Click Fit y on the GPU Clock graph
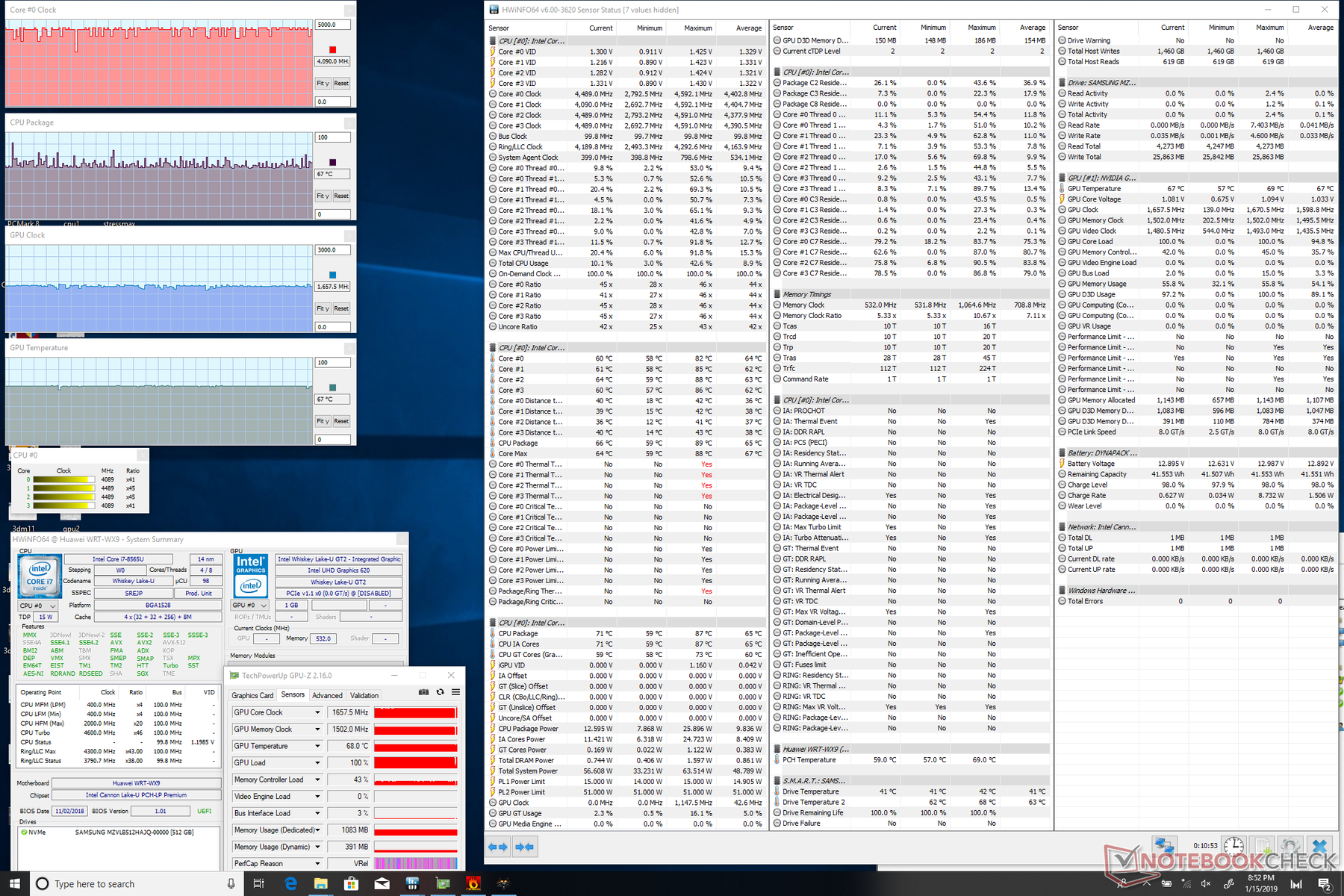1344x896 pixels. point(323,308)
